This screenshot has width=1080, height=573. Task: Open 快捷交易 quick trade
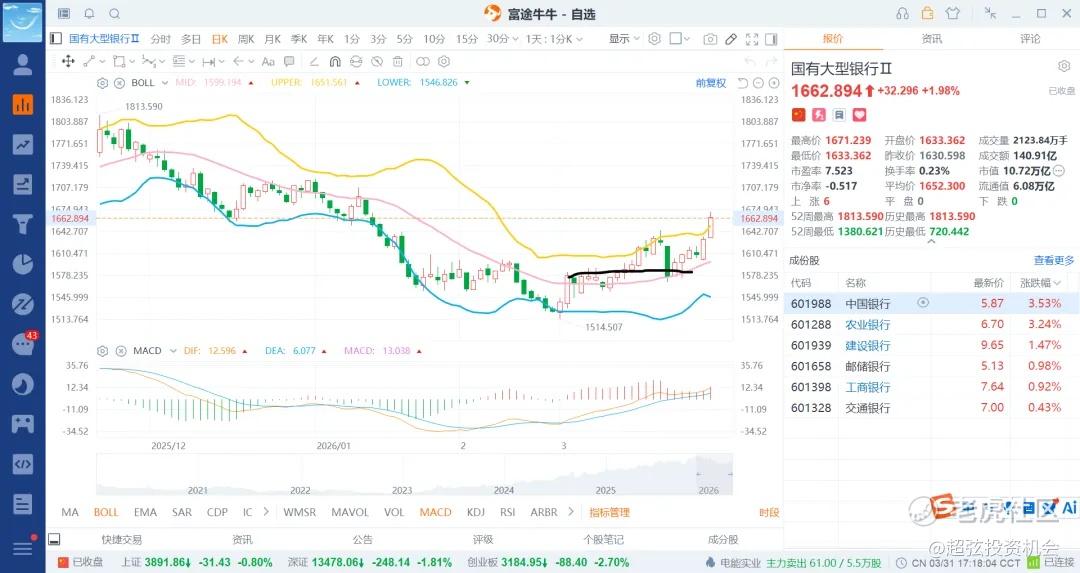point(121,539)
